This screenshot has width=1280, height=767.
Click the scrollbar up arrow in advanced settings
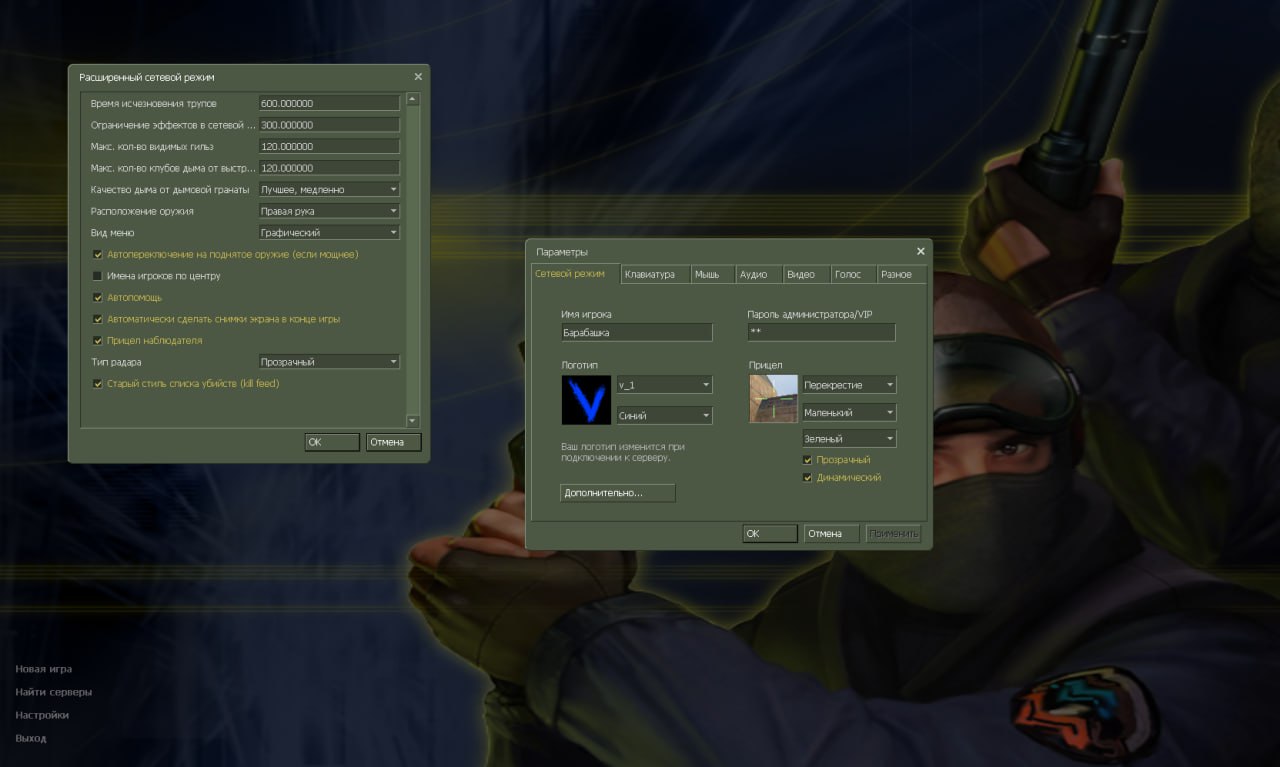[x=413, y=100]
